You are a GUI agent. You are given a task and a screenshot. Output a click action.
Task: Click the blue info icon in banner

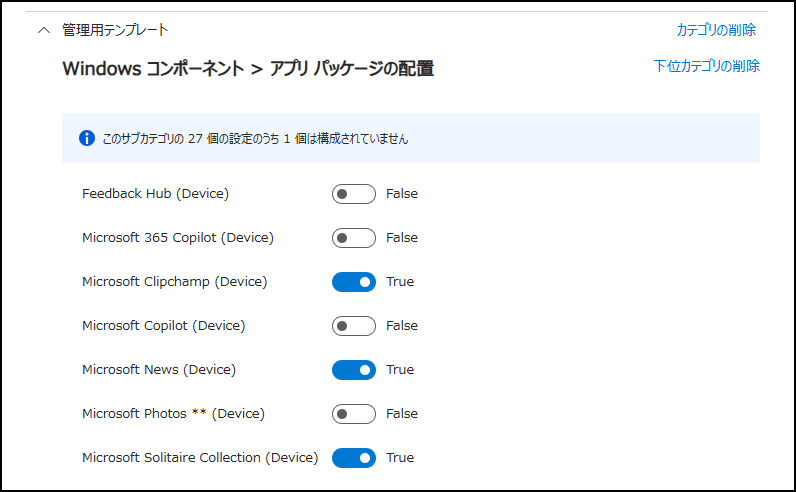pyautogui.click(x=85, y=138)
